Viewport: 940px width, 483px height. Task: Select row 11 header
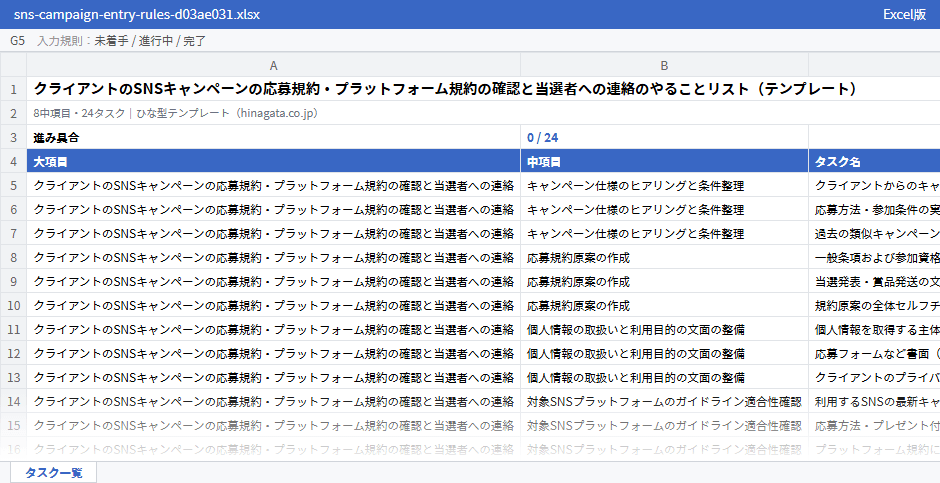pyautogui.click(x=13, y=329)
